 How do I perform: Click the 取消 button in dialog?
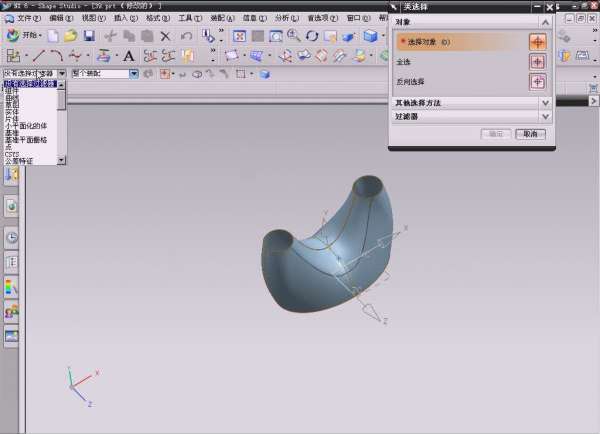(530, 133)
